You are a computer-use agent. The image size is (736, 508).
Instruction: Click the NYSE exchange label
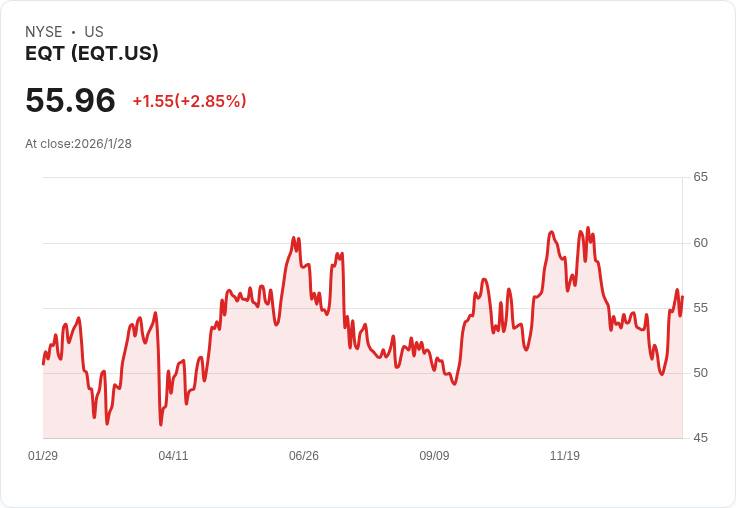(x=44, y=32)
